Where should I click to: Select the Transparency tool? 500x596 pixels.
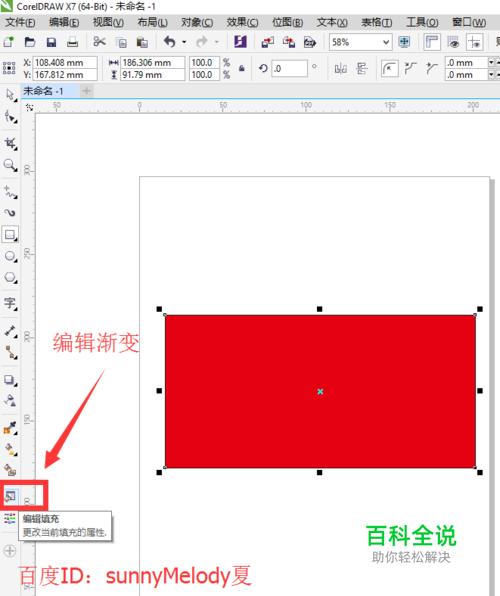coord(10,400)
